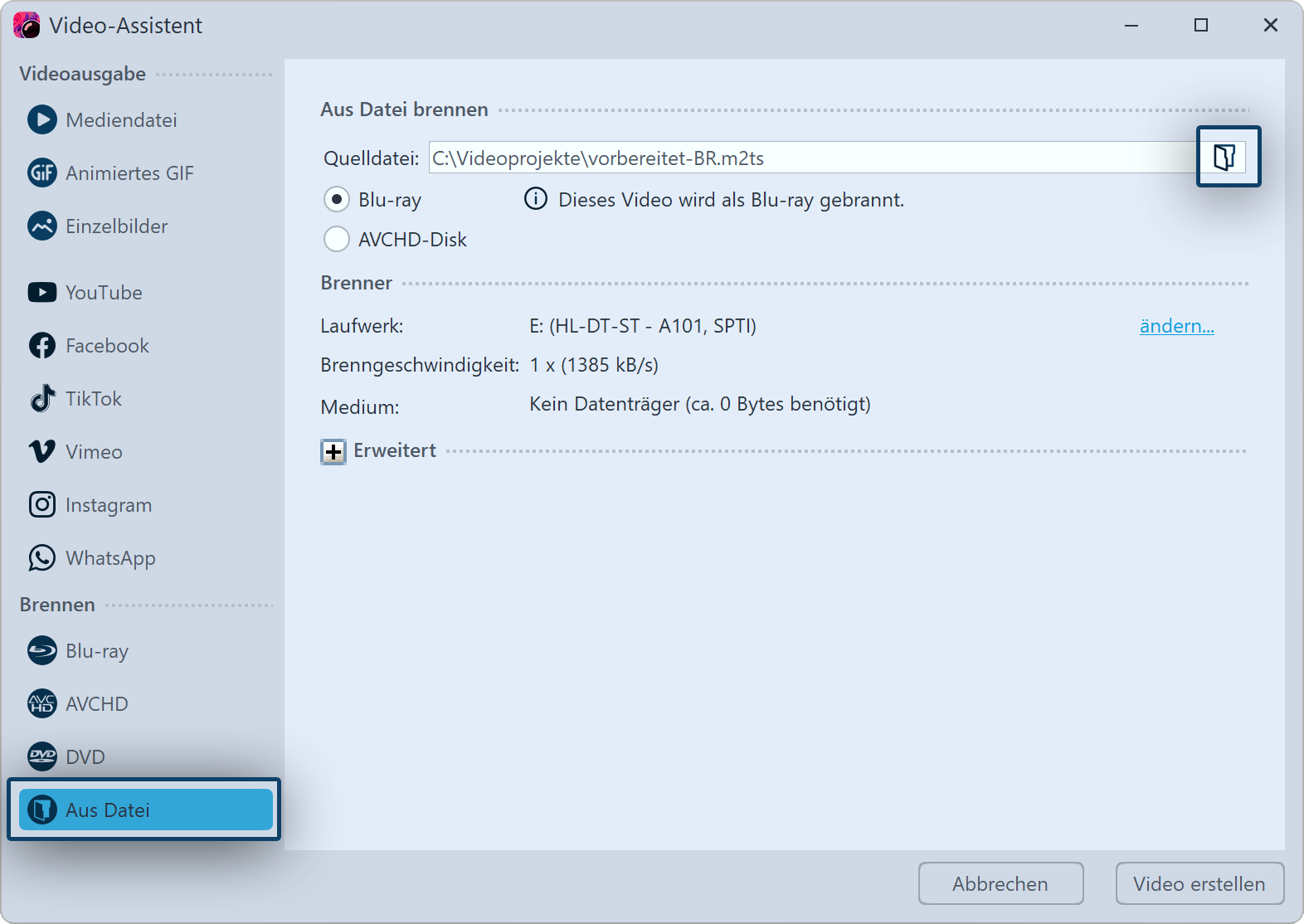1304x924 pixels.
Task: Open Blu-ray burning in sidebar
Action: (x=97, y=651)
